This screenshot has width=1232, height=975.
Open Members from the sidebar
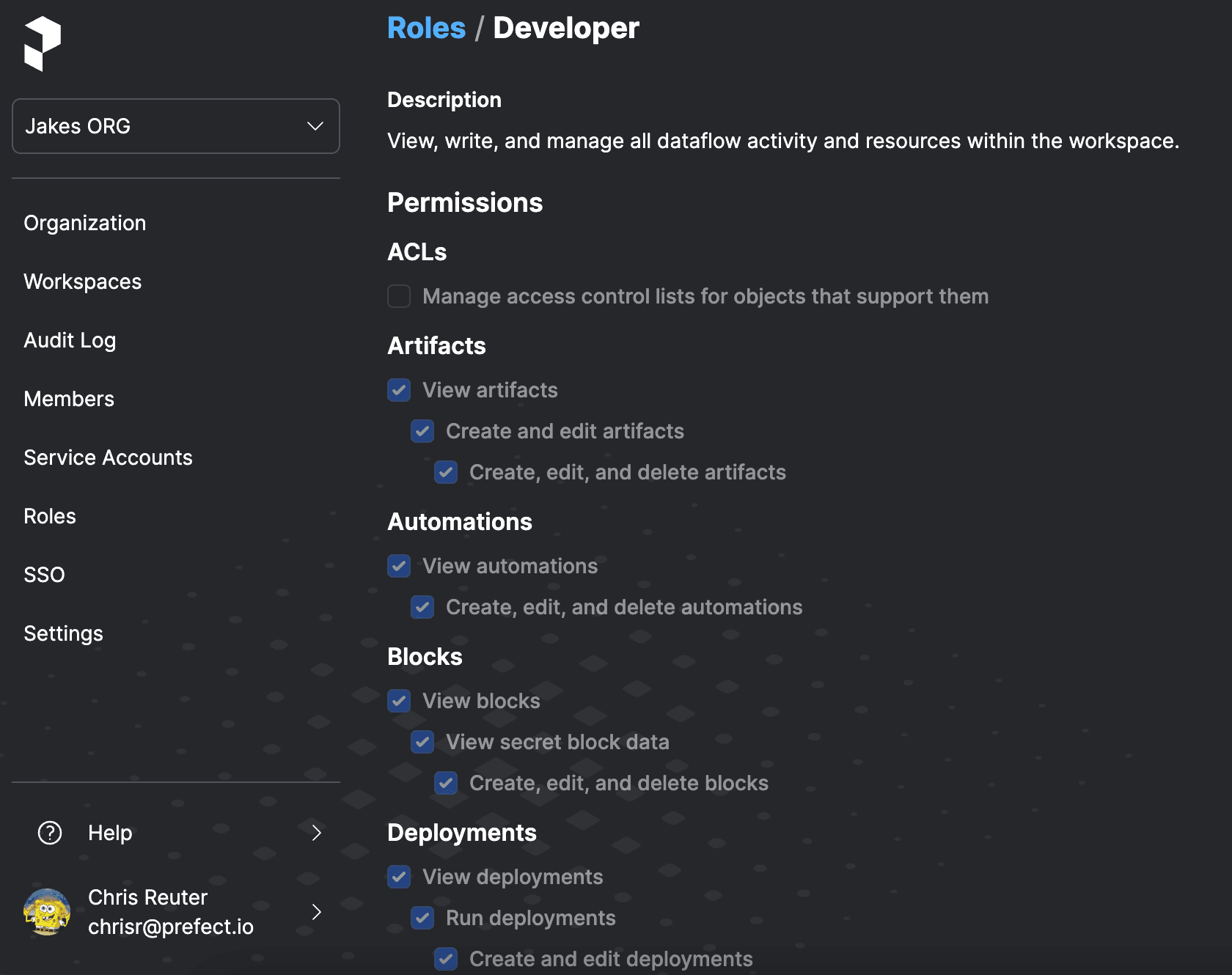point(69,399)
